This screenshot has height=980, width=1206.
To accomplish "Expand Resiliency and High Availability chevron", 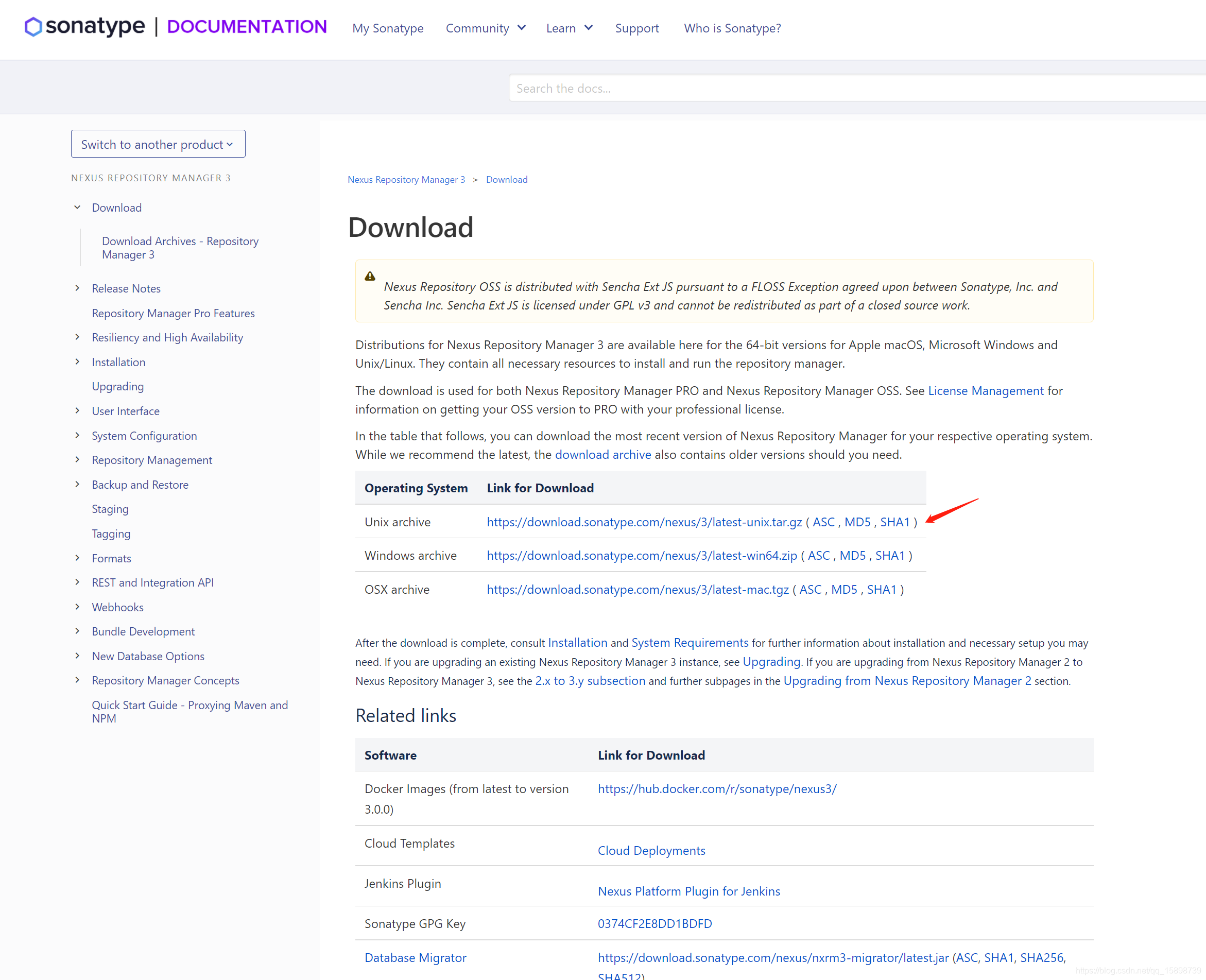I will pyautogui.click(x=77, y=337).
